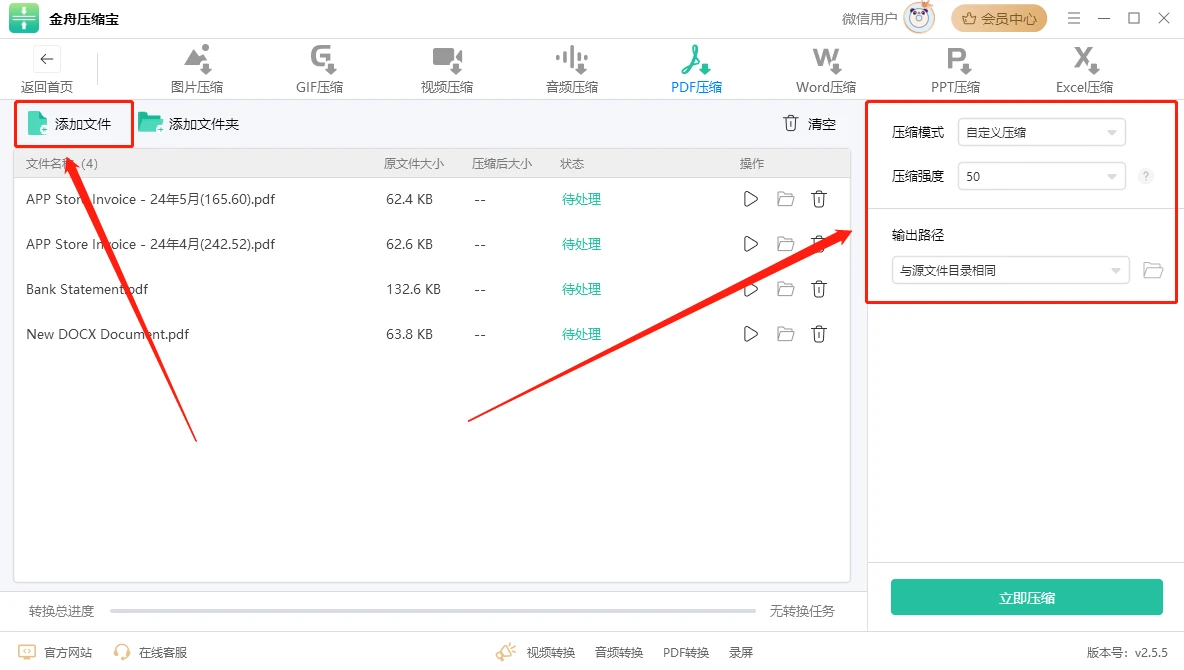
Task: Switch to the PPT压缩 tab
Action: 955,69
